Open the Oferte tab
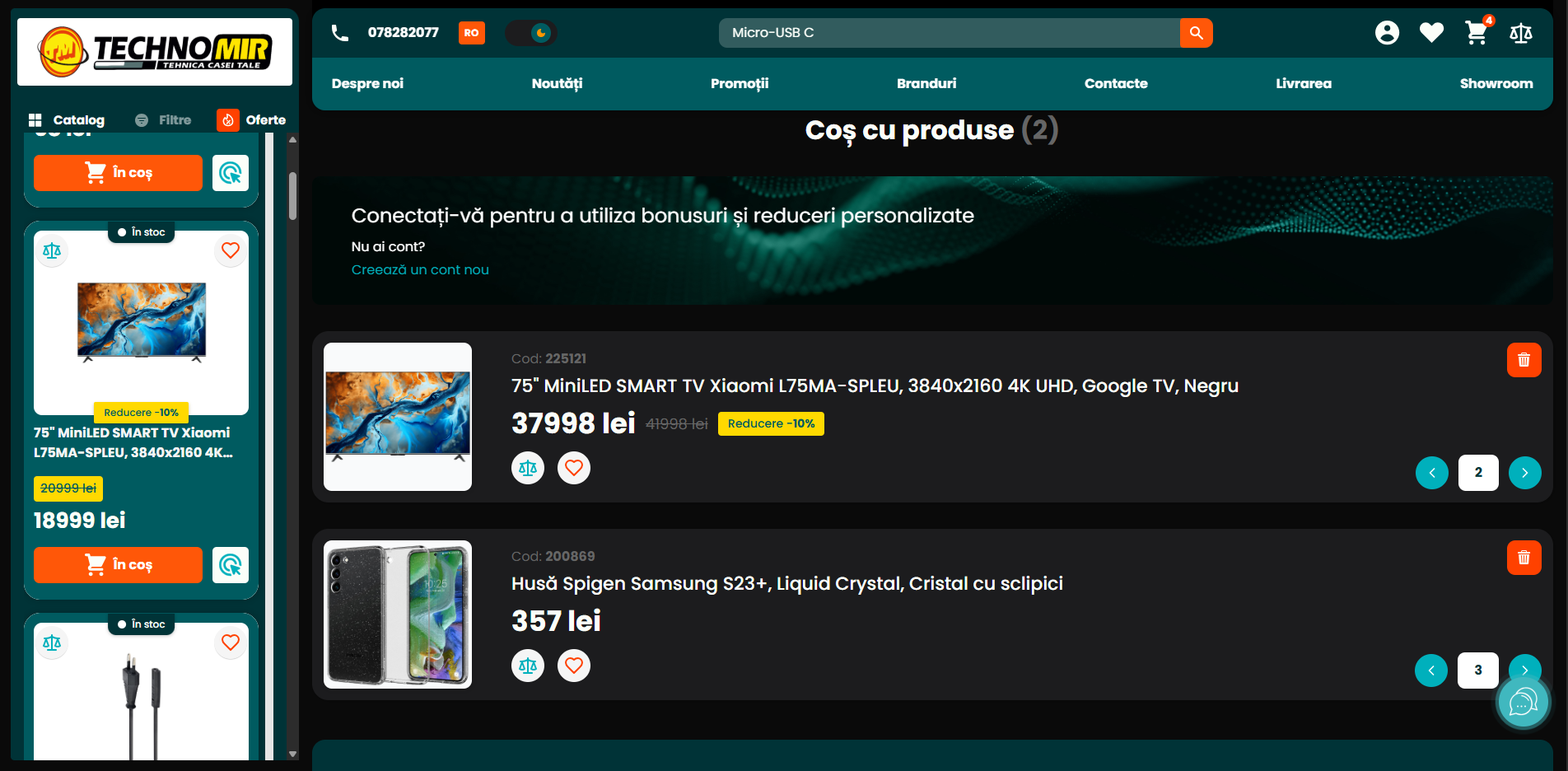The image size is (1568, 771). (x=251, y=120)
